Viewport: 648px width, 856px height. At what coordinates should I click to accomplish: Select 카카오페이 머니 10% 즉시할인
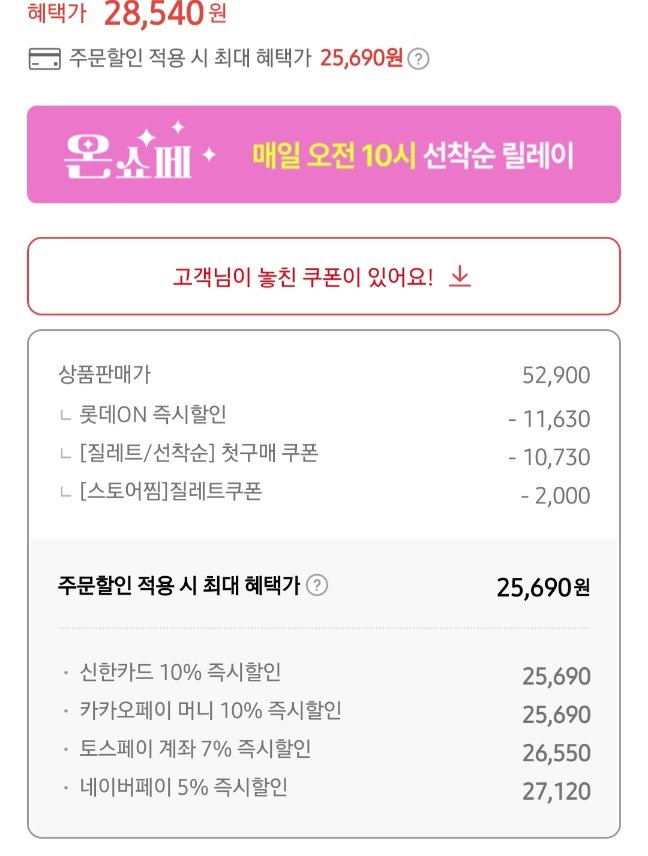click(210, 711)
